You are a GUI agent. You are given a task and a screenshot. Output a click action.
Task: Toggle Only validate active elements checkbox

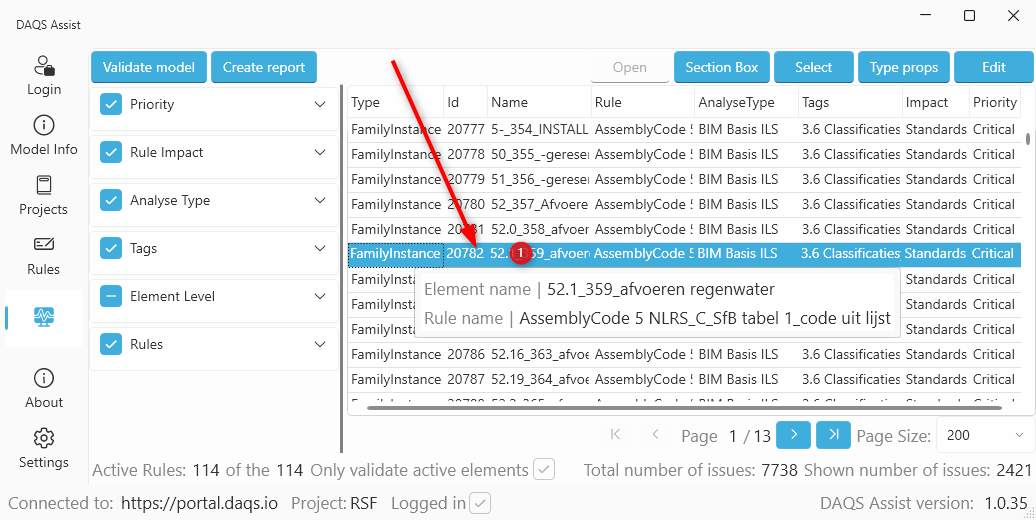click(x=544, y=470)
